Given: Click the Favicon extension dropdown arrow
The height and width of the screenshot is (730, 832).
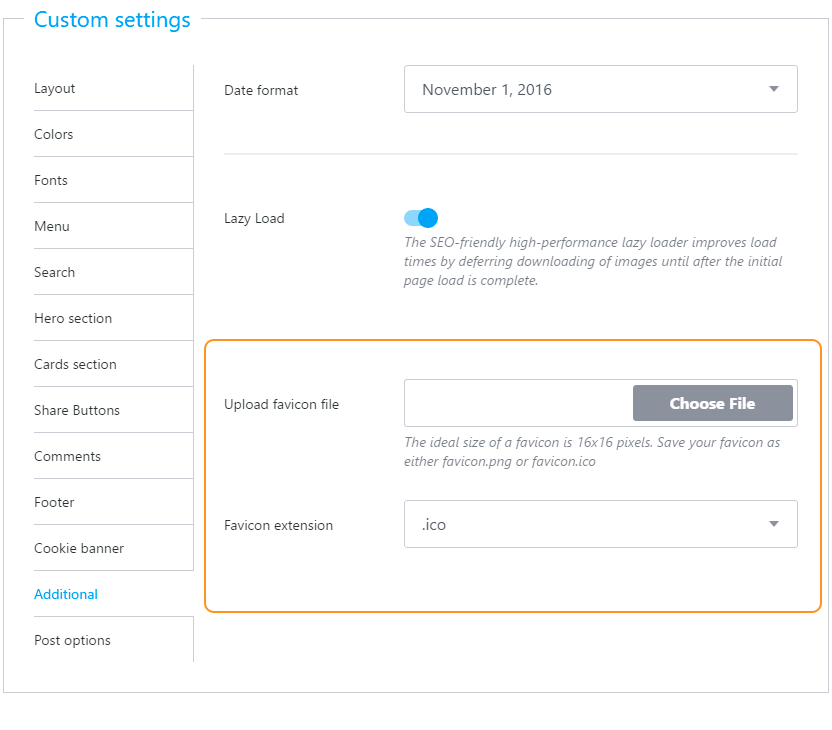Looking at the screenshot, I should pos(773,524).
